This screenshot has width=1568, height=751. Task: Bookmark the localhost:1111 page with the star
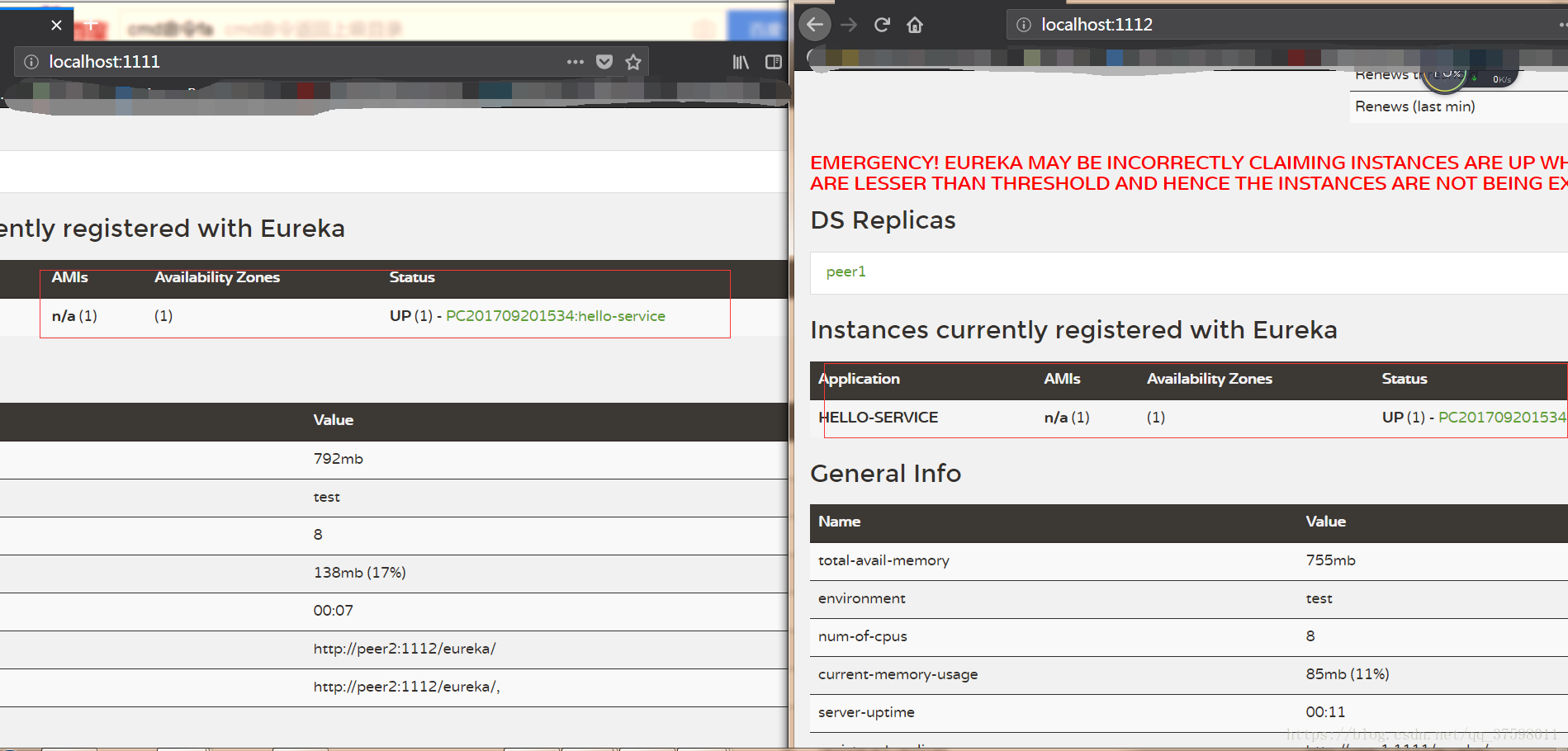[x=633, y=62]
